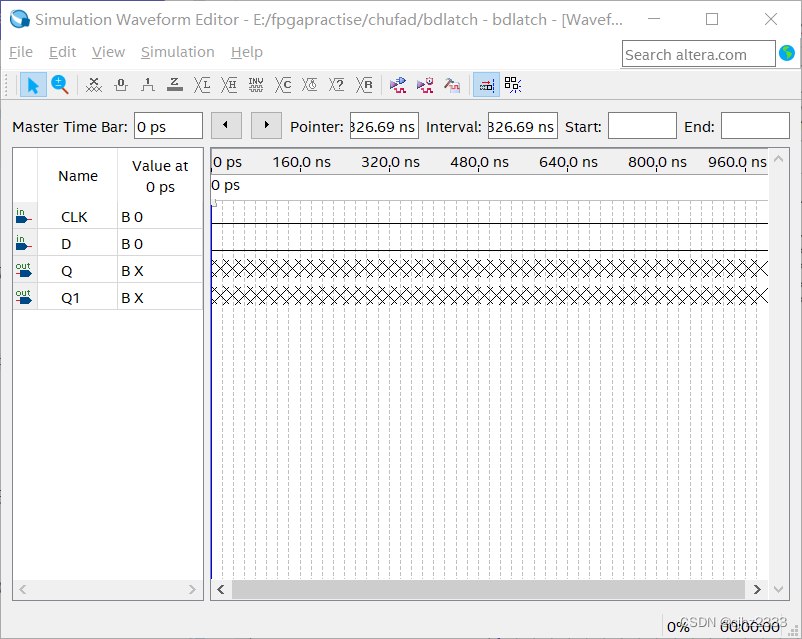Apply Weak Low (XL) value
802x639 pixels.
[x=202, y=85]
